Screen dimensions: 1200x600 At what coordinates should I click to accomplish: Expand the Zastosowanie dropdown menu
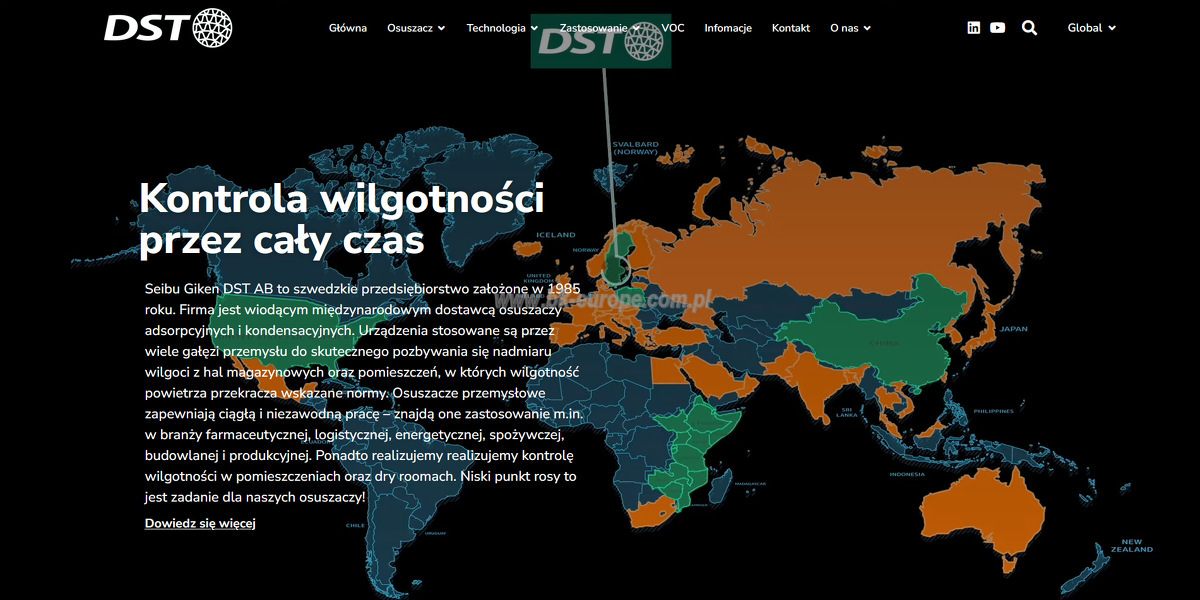[x=600, y=28]
